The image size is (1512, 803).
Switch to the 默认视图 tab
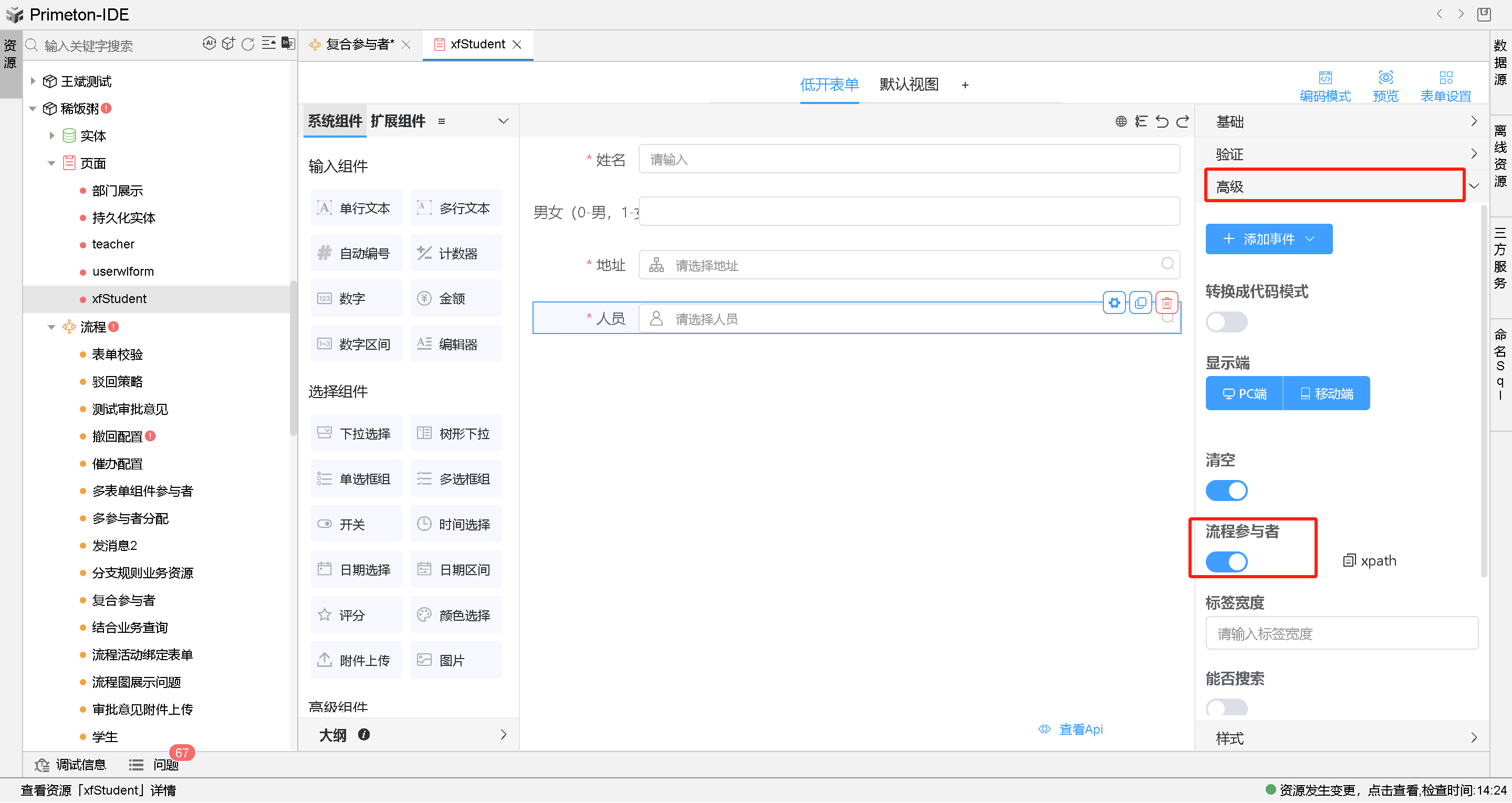pyautogui.click(x=908, y=85)
